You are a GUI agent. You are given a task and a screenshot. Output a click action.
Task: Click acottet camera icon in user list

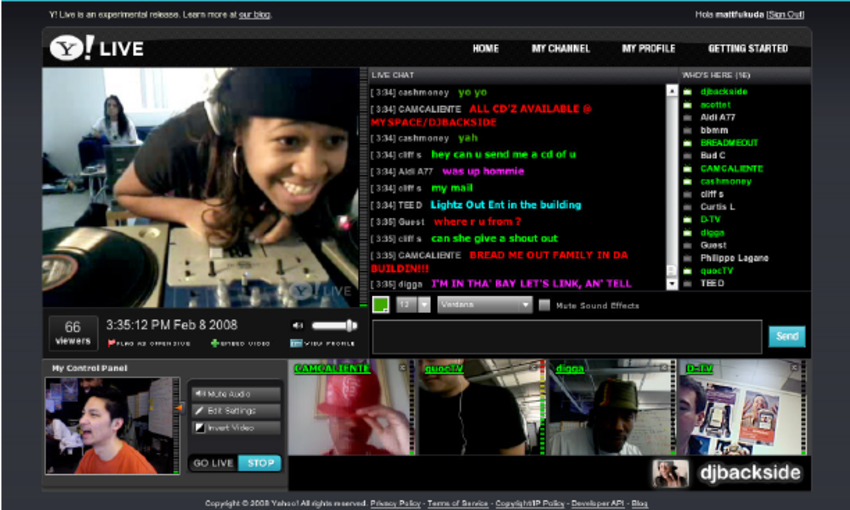coord(687,105)
